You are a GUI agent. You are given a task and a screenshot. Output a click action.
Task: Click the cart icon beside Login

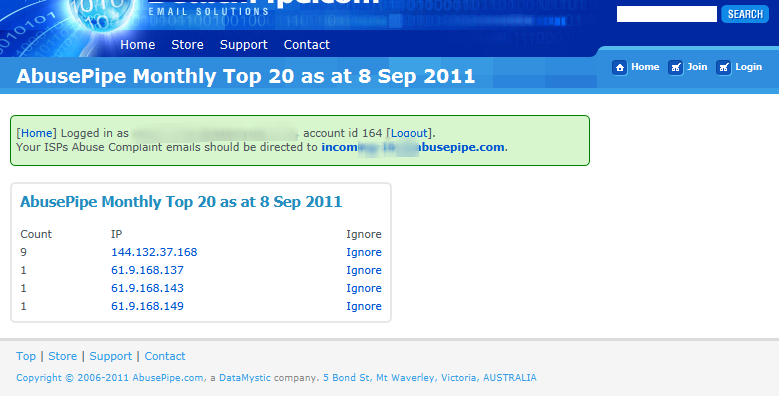pyautogui.click(x=723, y=68)
